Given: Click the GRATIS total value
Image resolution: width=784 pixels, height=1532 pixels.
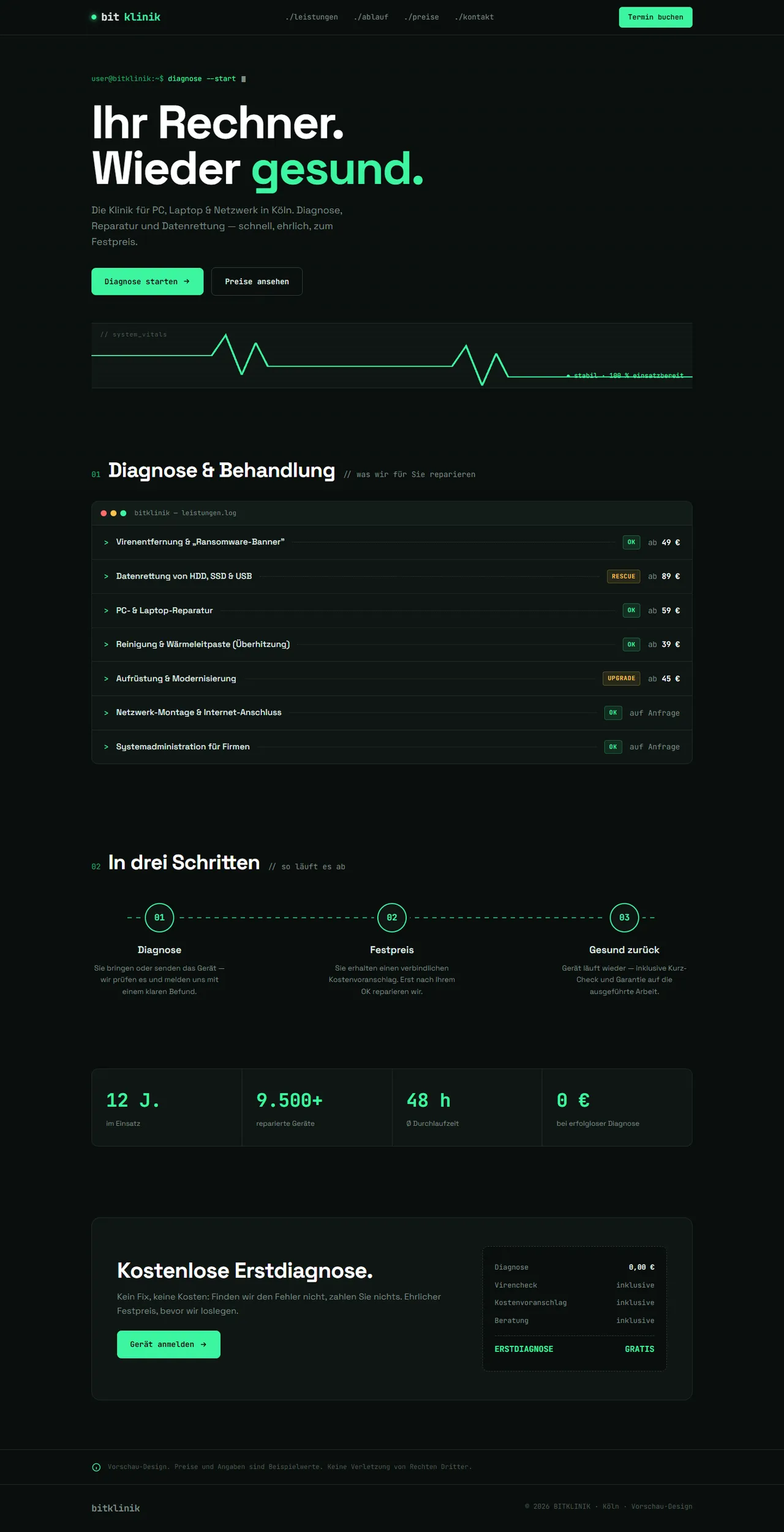Looking at the screenshot, I should pos(639,1349).
